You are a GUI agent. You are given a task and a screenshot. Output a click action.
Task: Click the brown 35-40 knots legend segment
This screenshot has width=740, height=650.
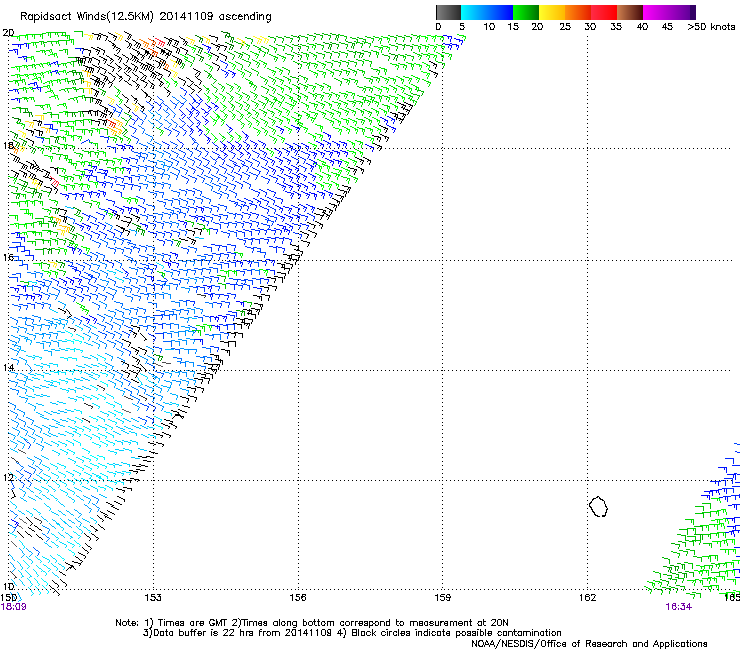630,12
